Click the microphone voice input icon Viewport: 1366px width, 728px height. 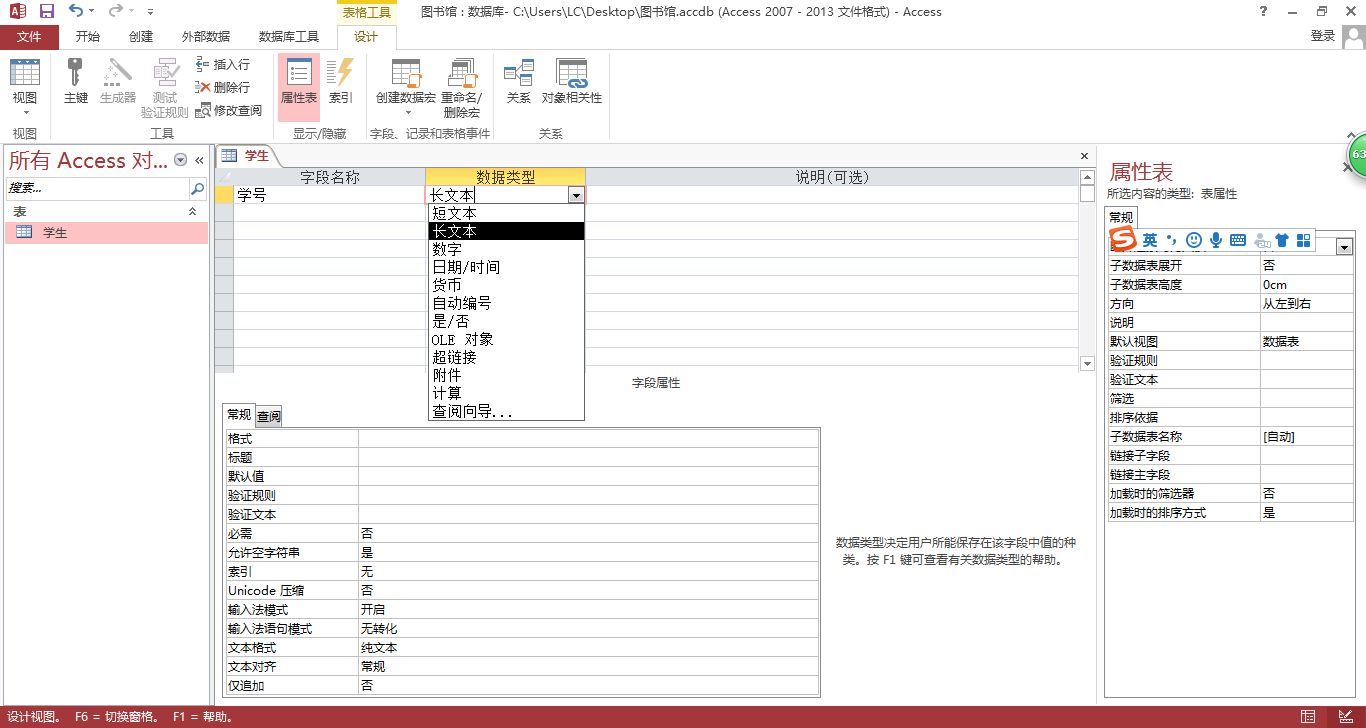1216,240
